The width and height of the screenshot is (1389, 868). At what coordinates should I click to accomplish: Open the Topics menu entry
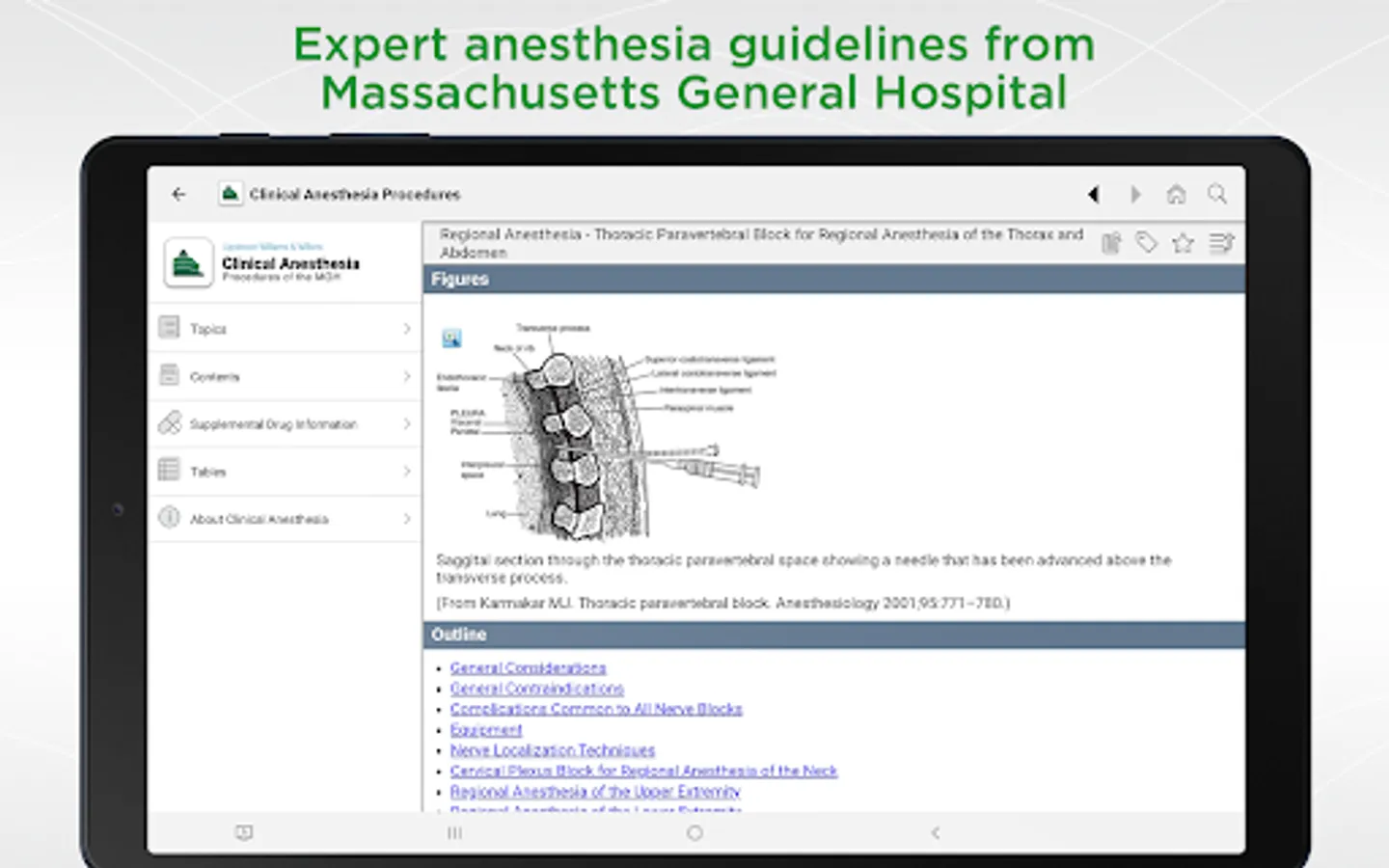point(286,329)
